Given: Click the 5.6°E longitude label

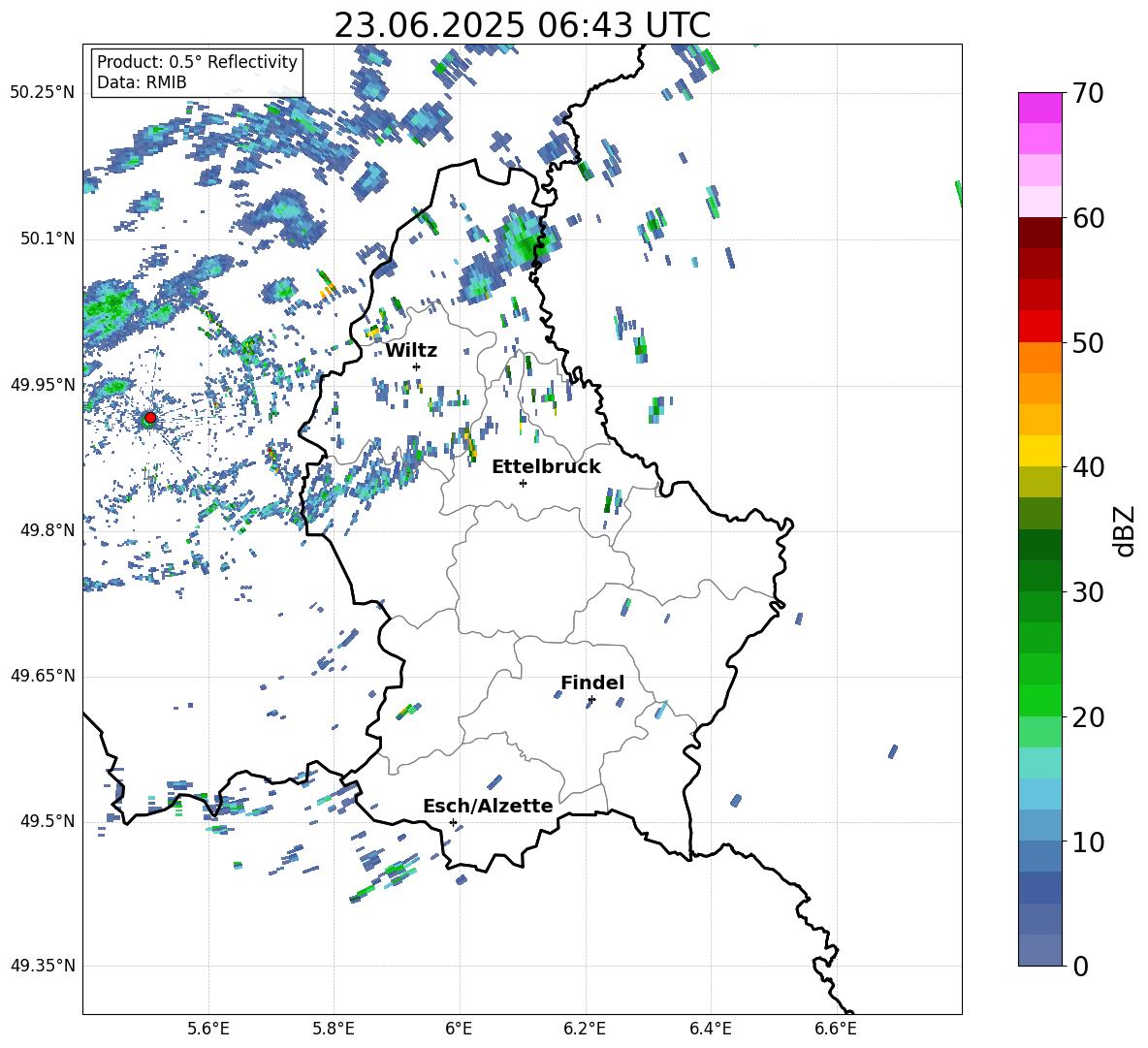Looking at the screenshot, I should click(207, 1029).
